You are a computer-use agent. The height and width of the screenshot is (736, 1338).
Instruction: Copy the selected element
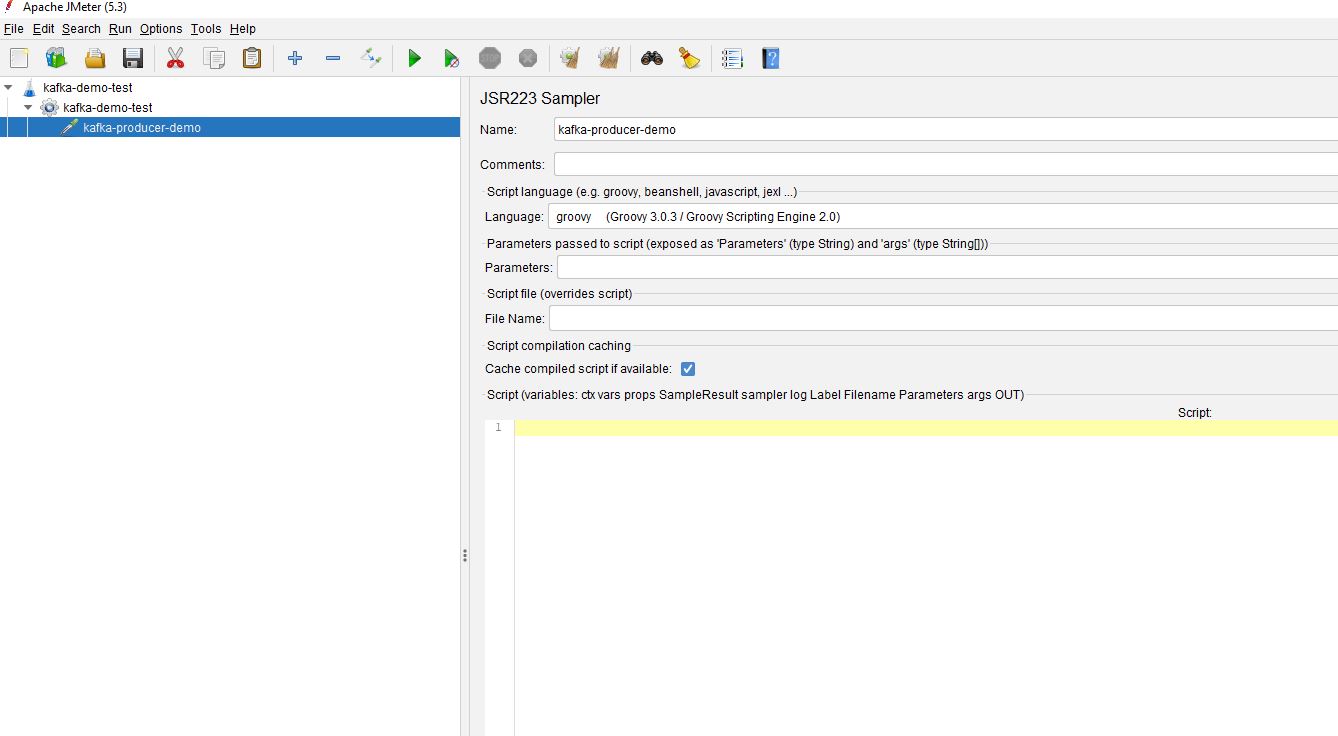213,58
